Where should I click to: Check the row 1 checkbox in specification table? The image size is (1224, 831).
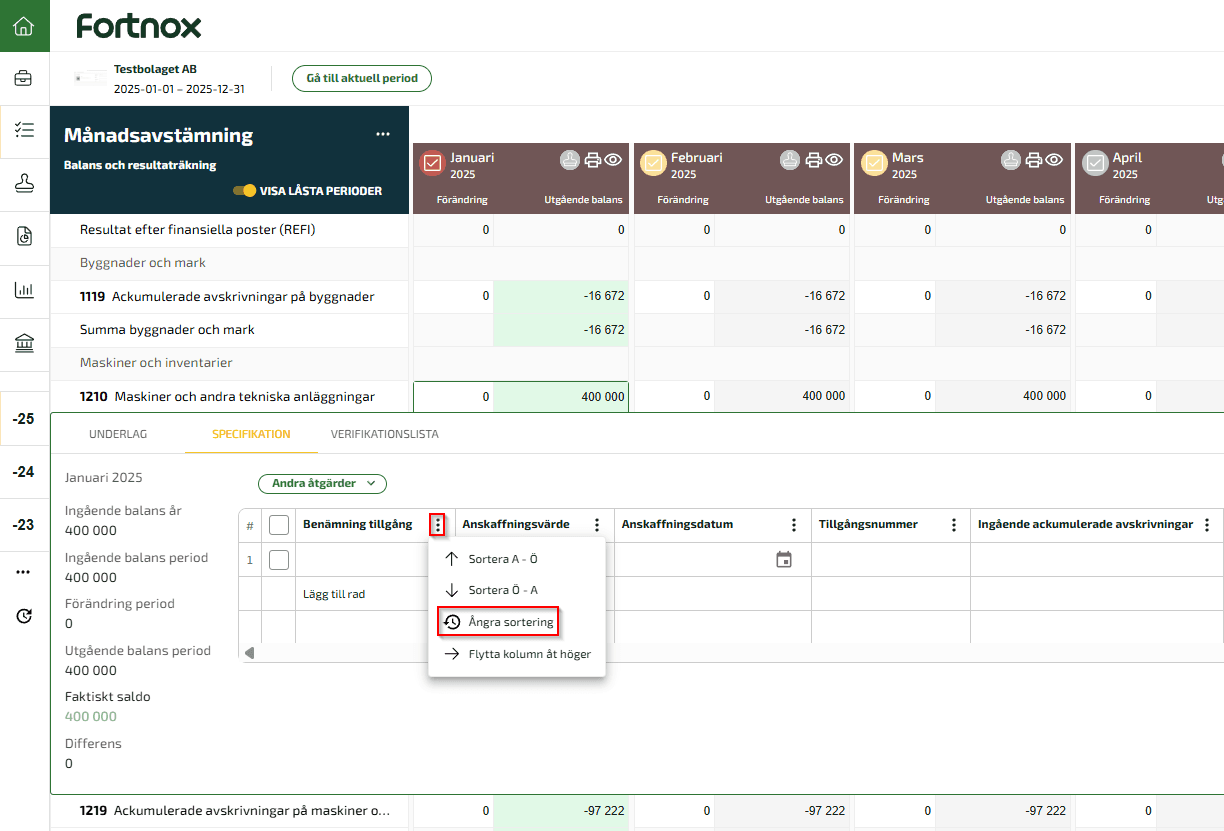[x=279, y=560]
